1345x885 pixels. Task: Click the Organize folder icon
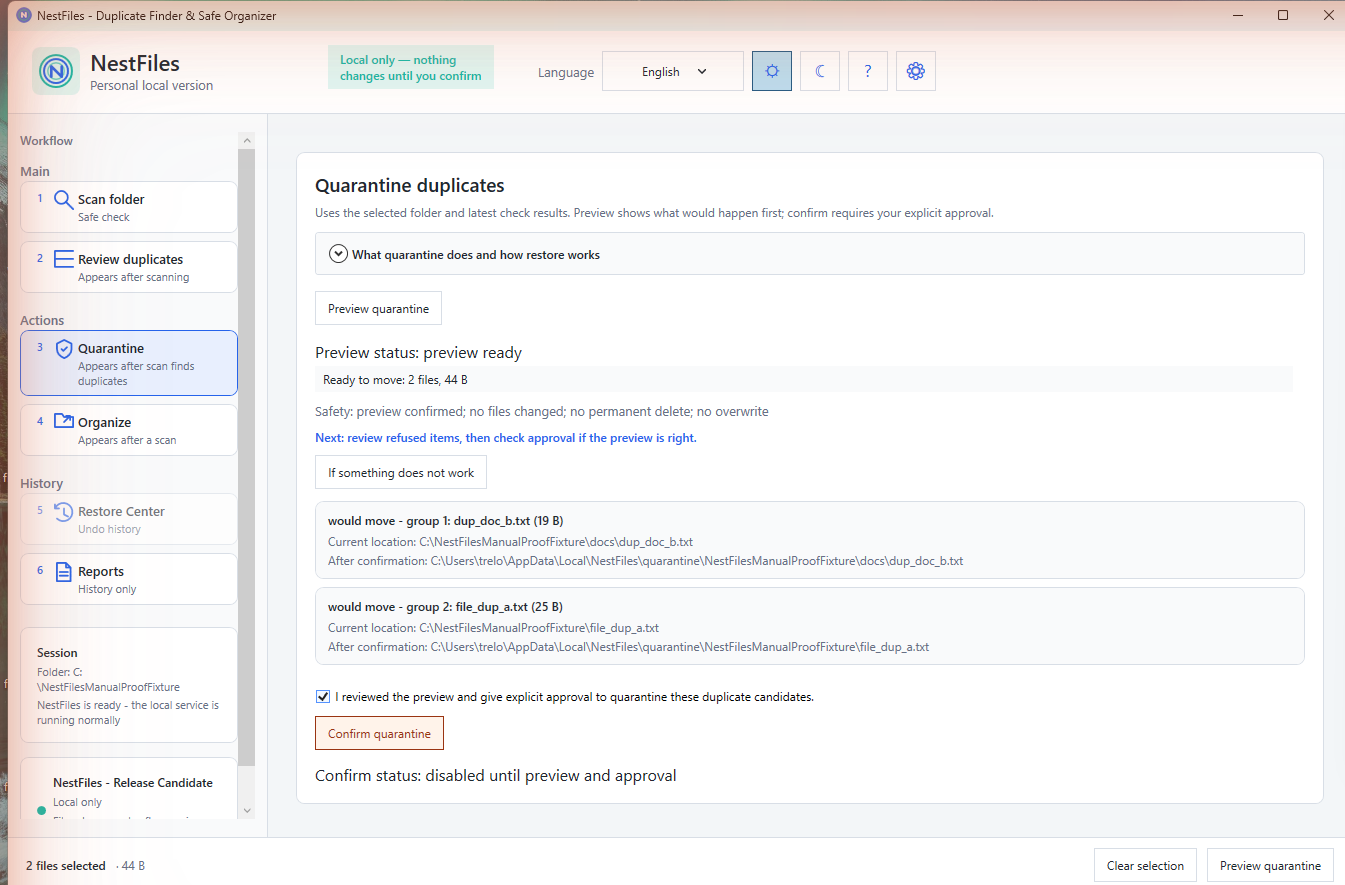click(x=63, y=422)
